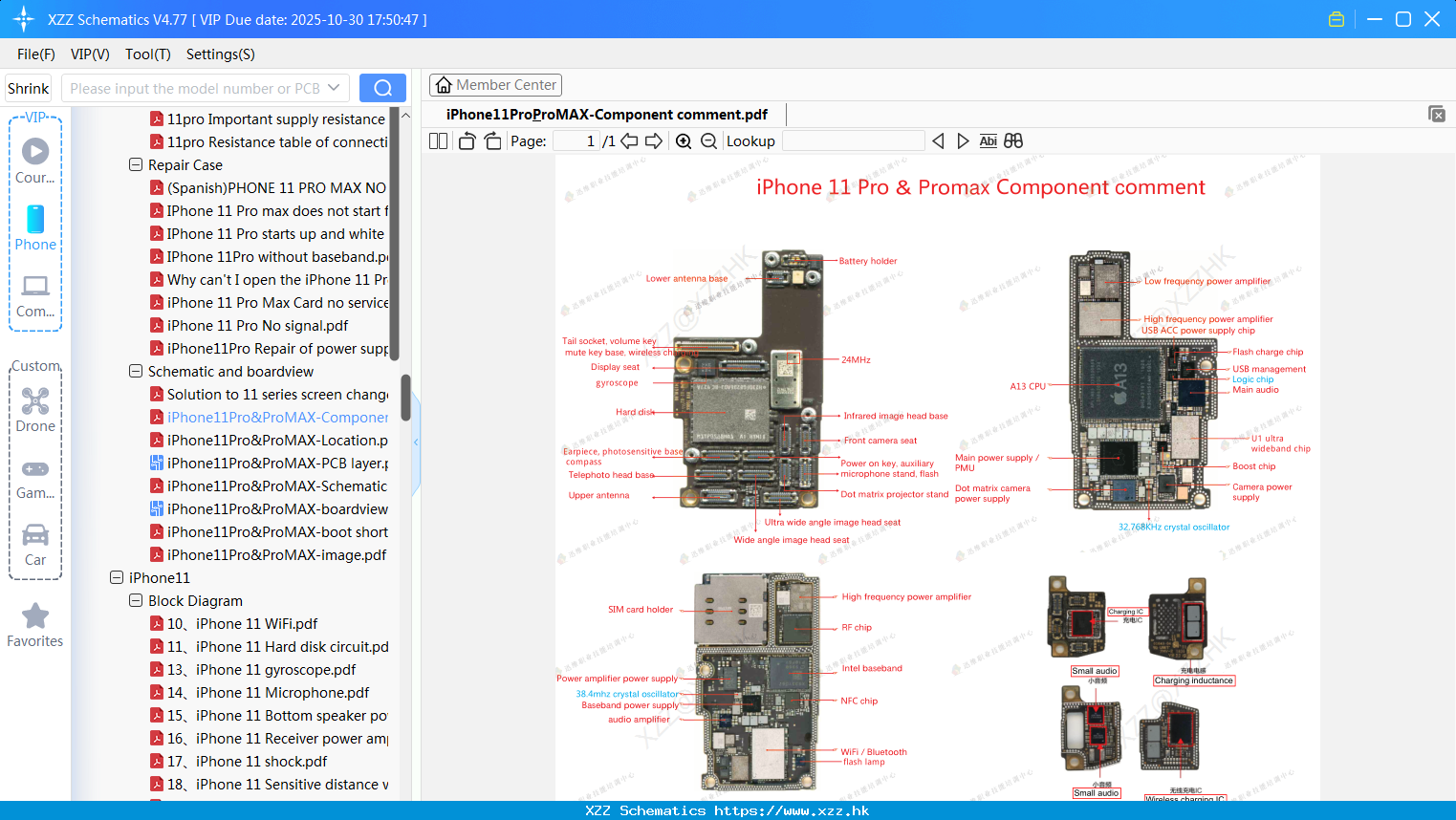Select the iPhone11ProProMAX-Component comment.pdf tab

pos(607,115)
